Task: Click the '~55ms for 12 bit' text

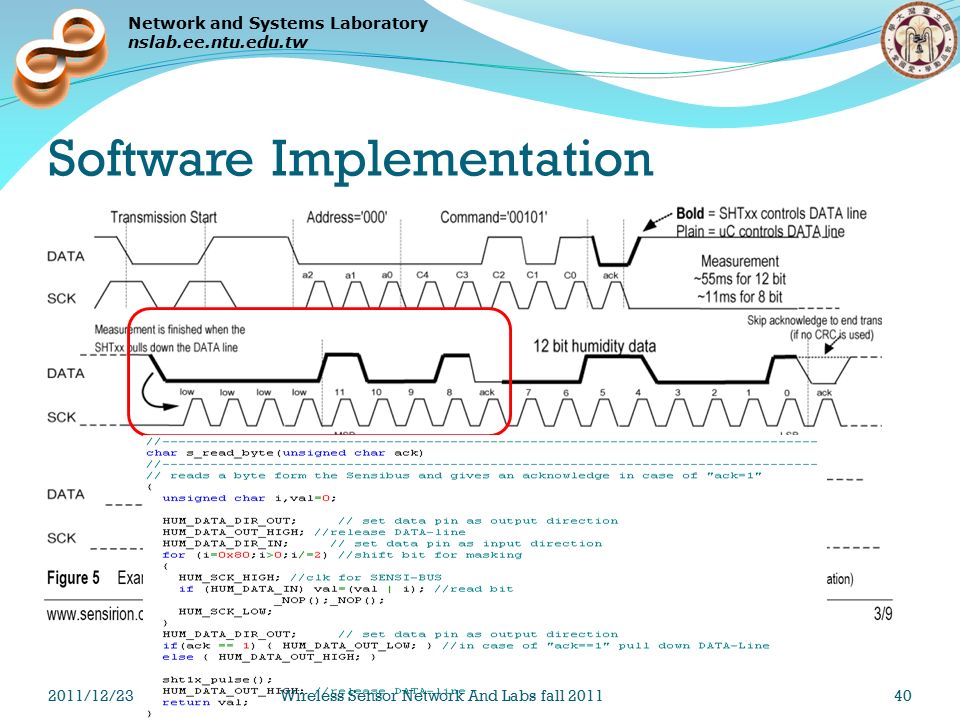Action: pos(740,279)
